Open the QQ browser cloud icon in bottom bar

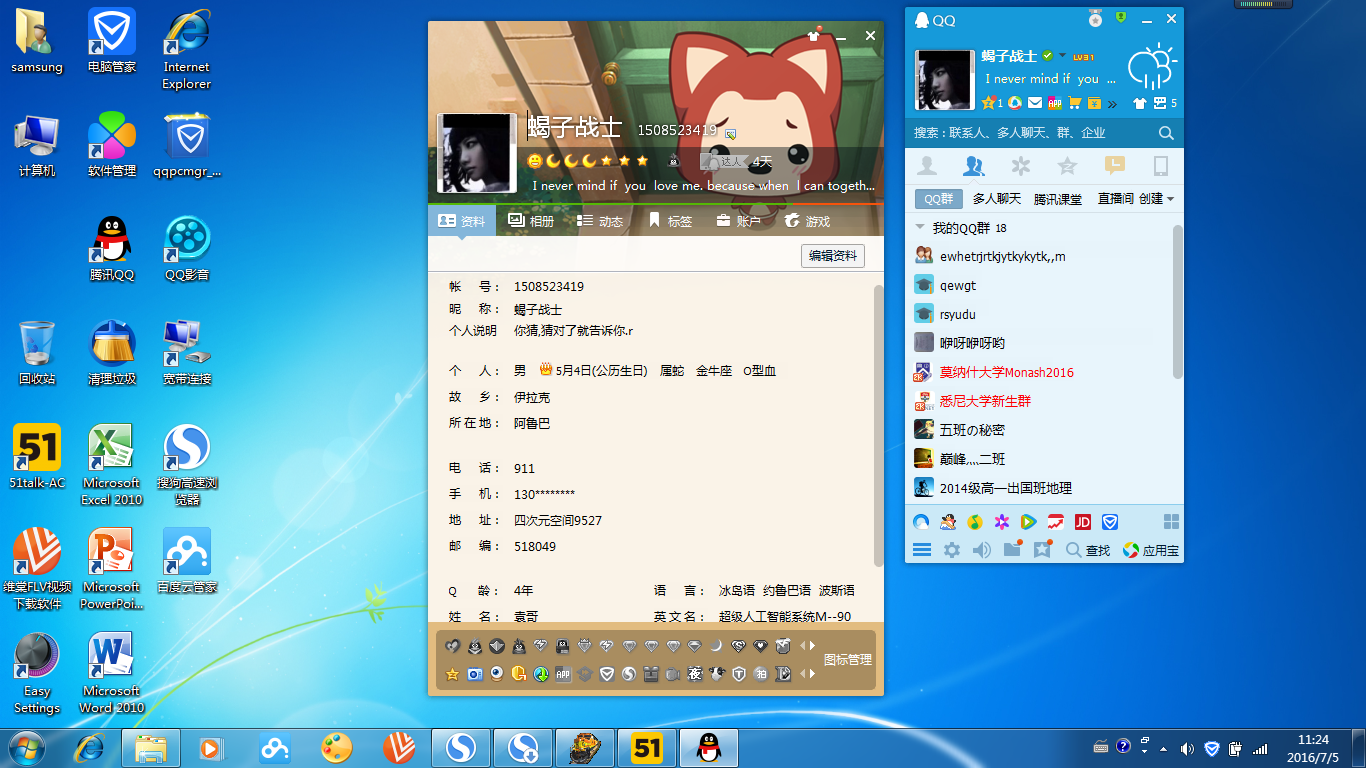tap(921, 522)
